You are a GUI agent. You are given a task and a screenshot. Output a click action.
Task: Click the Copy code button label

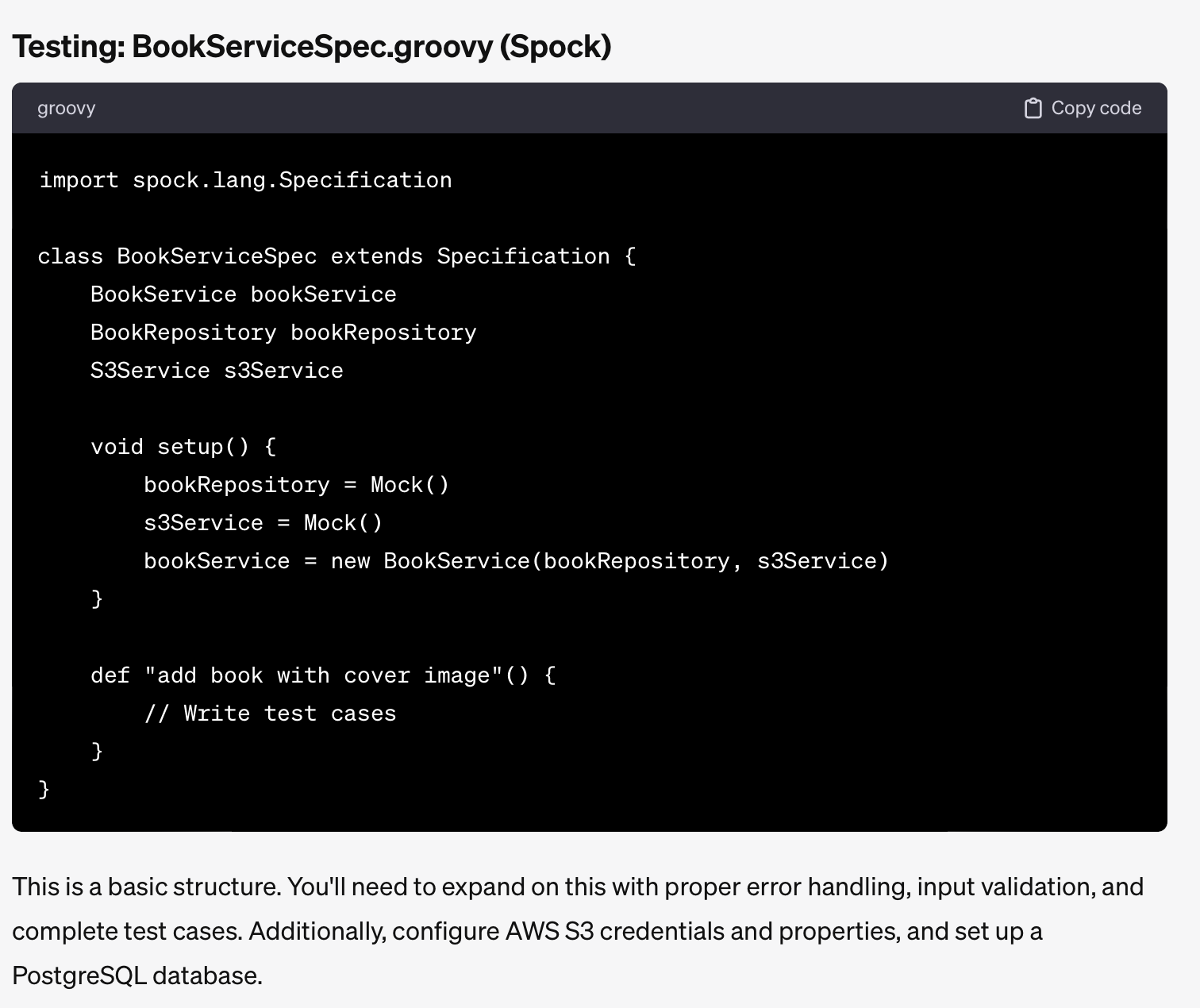point(1096,108)
